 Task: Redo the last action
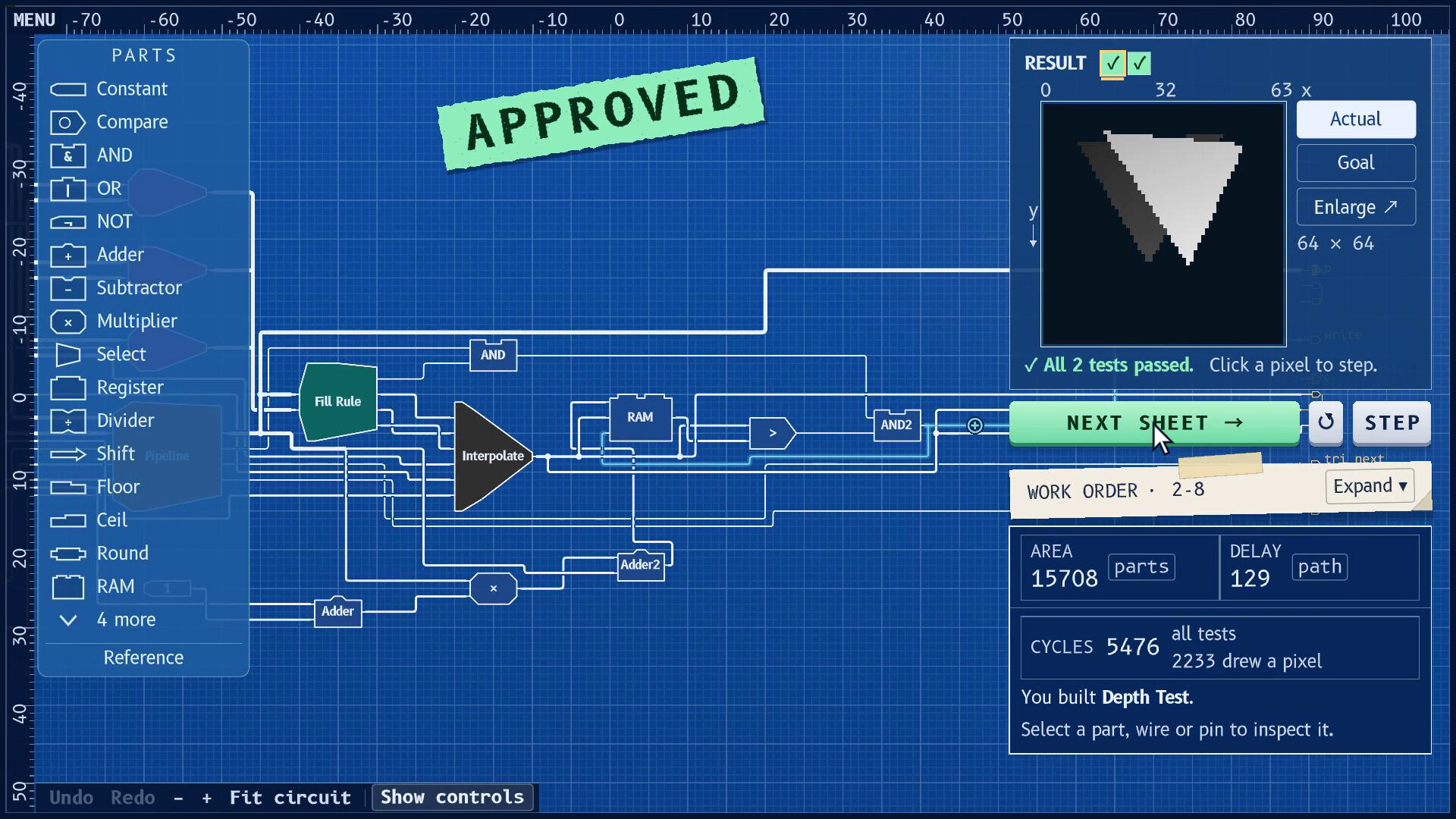click(x=133, y=798)
